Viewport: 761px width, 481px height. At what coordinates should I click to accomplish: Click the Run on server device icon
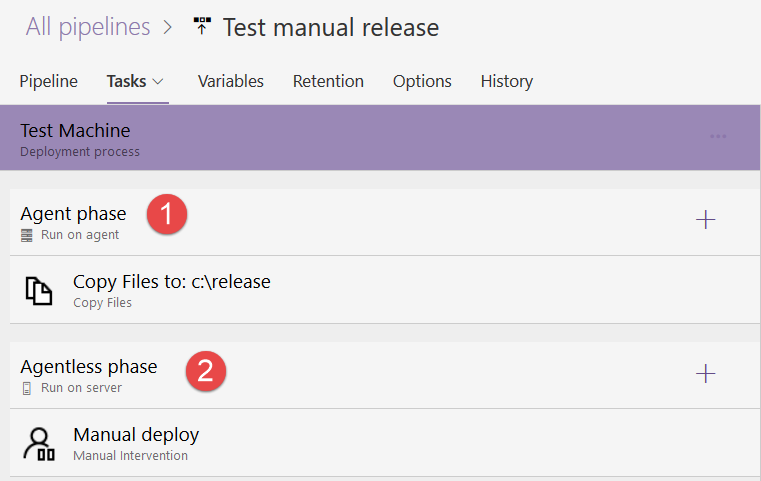27,388
